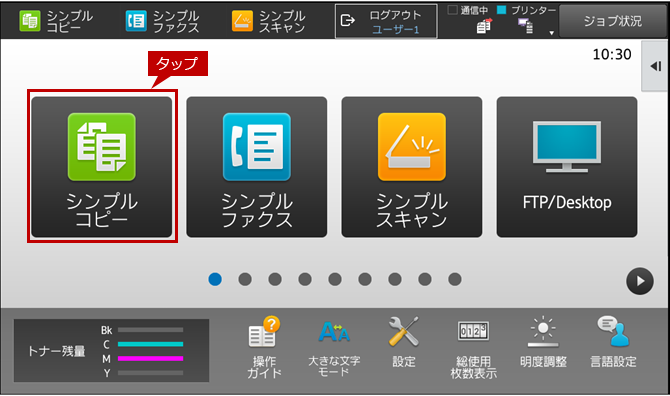The width and height of the screenshot is (670, 396).
Task: Open the 通信中 communication status icon
Action: 484,26
